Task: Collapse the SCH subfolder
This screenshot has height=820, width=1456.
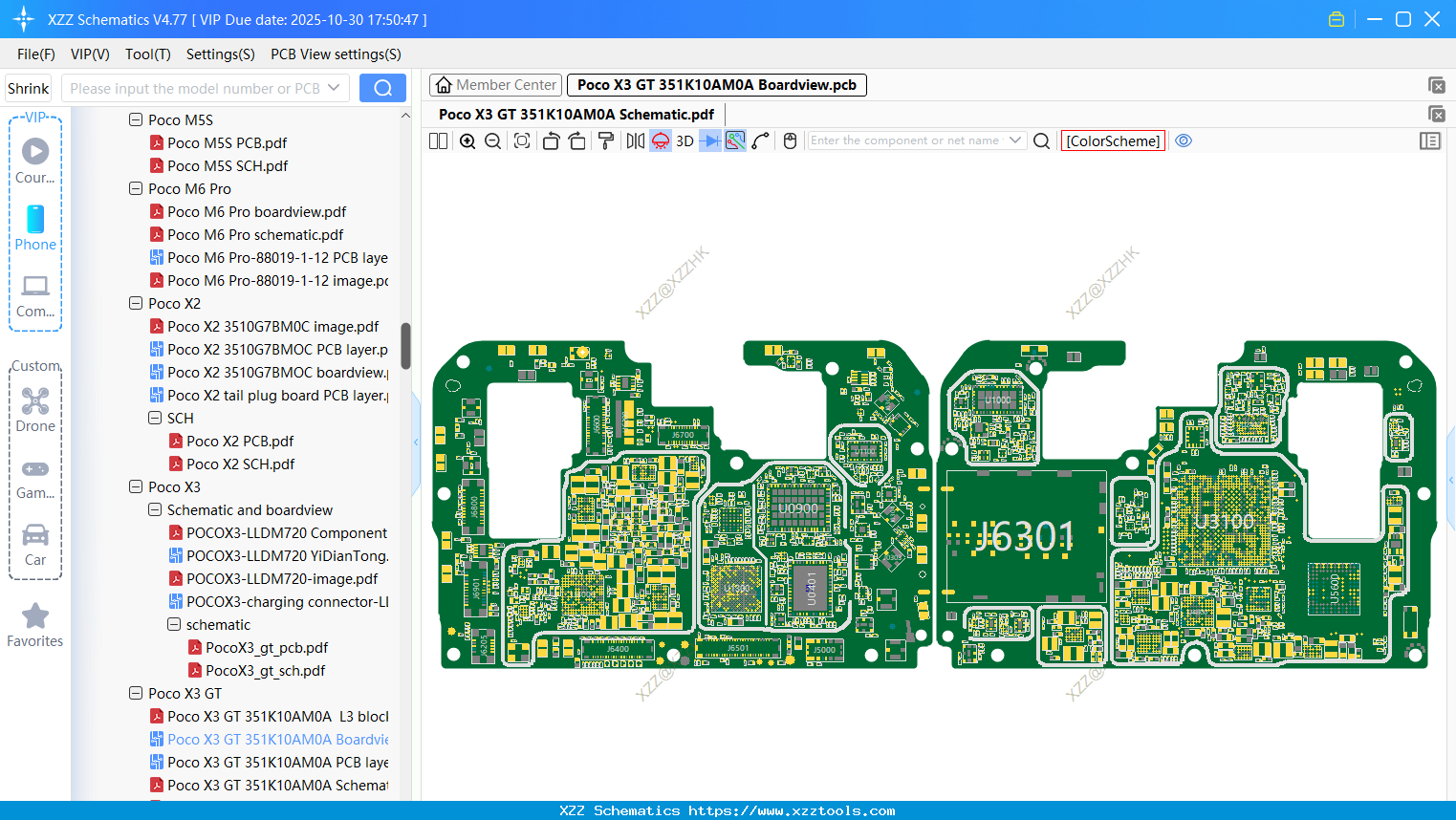Action: tap(155, 419)
